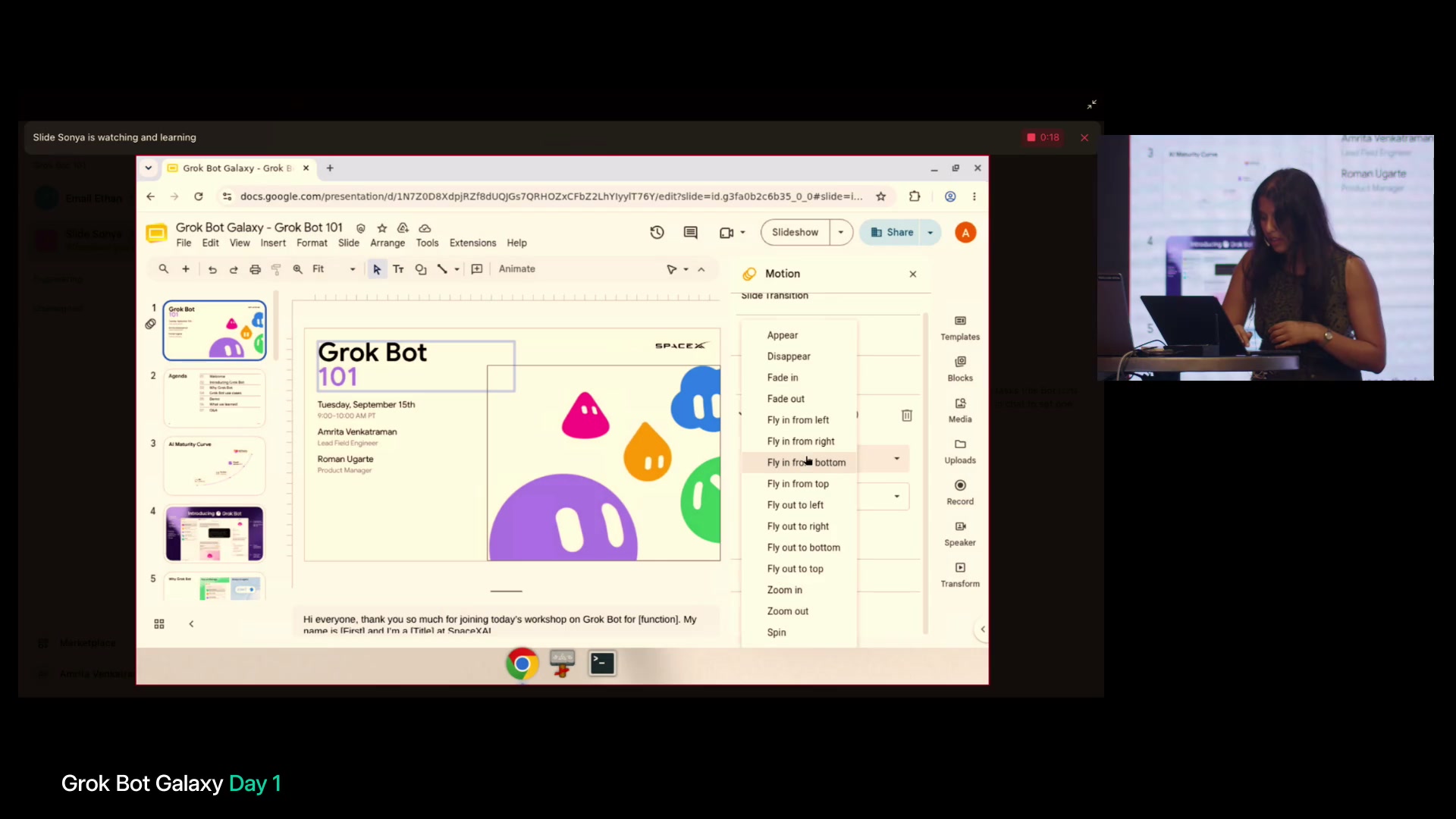Bookmark this page with address bar star
Viewport: 1456px width, 819px height.
coord(881,196)
